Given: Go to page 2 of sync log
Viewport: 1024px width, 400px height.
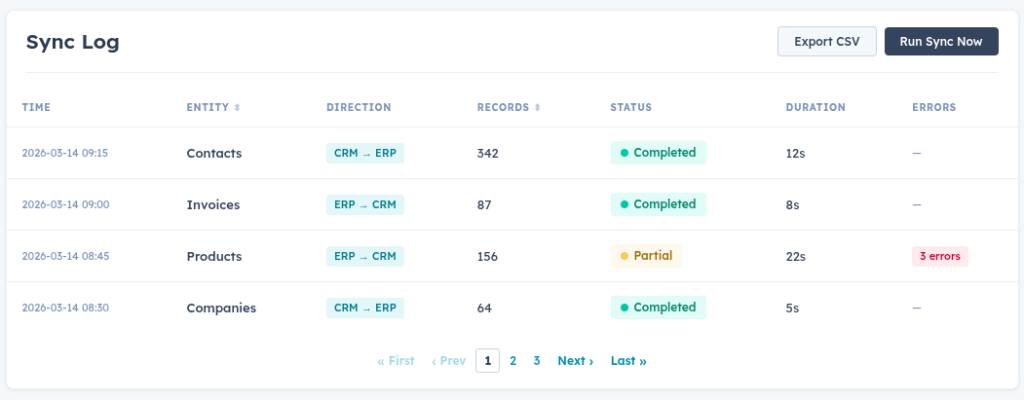Looking at the screenshot, I should (513, 361).
